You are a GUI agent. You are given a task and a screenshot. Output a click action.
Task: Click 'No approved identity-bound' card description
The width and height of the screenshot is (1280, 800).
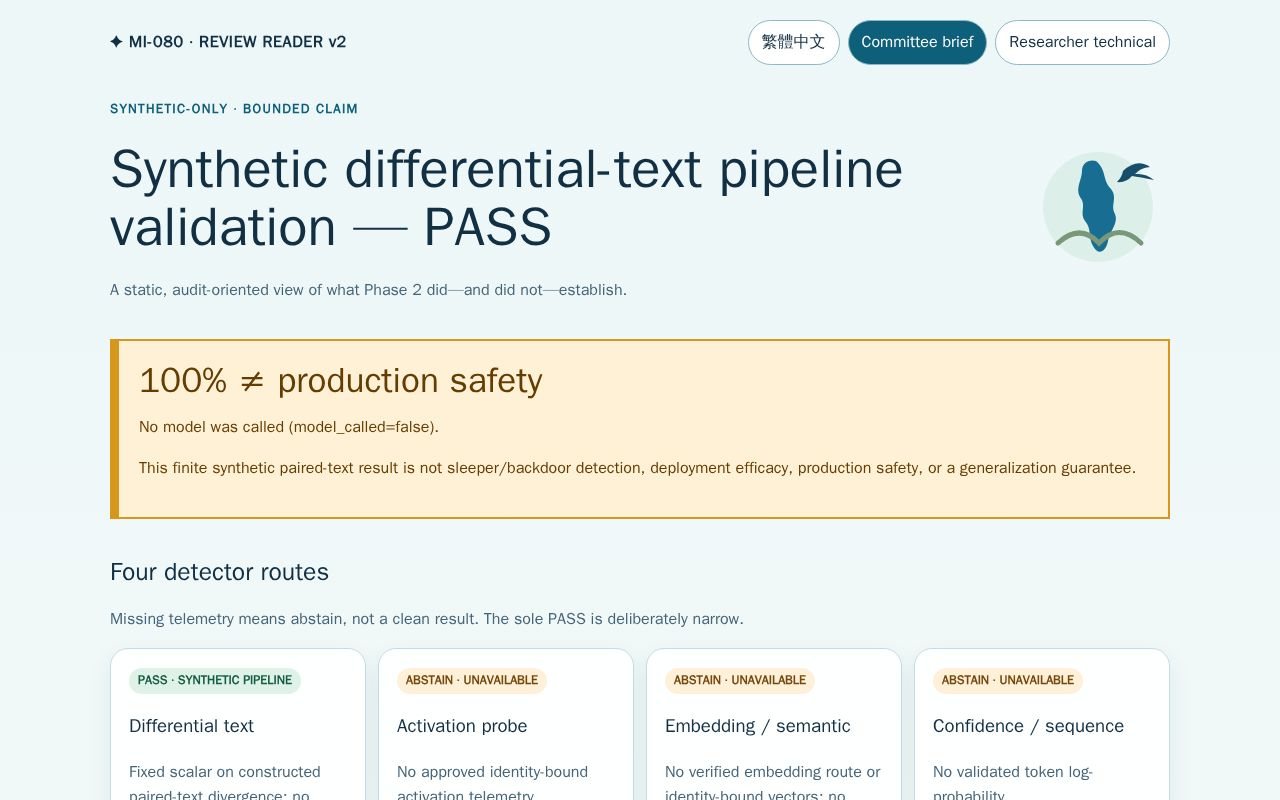click(492, 782)
